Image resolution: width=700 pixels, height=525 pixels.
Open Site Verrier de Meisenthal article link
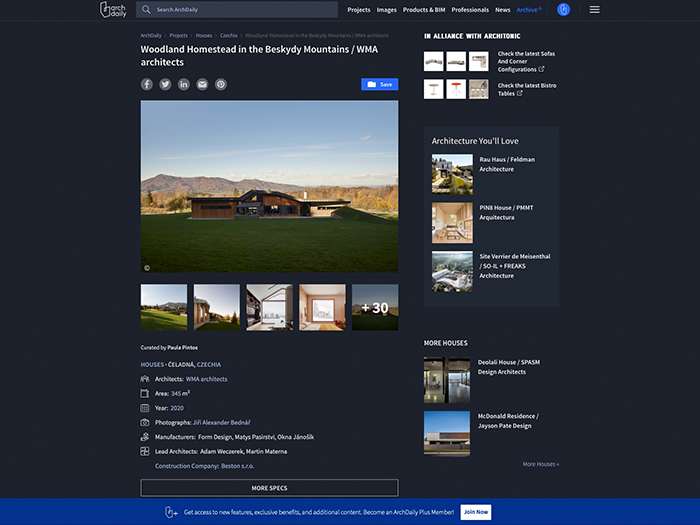point(515,266)
